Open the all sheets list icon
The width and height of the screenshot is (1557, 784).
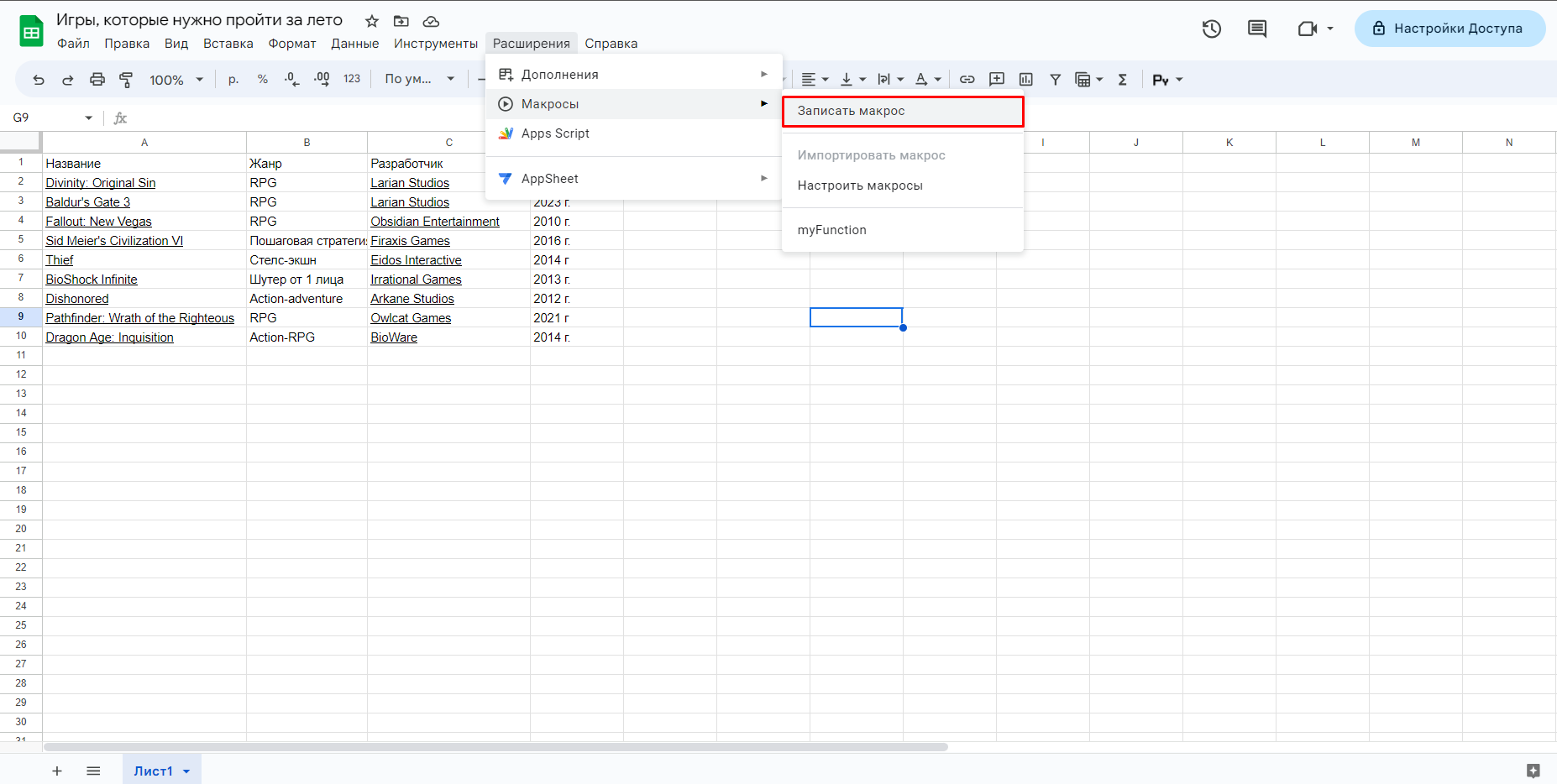tap(93, 771)
